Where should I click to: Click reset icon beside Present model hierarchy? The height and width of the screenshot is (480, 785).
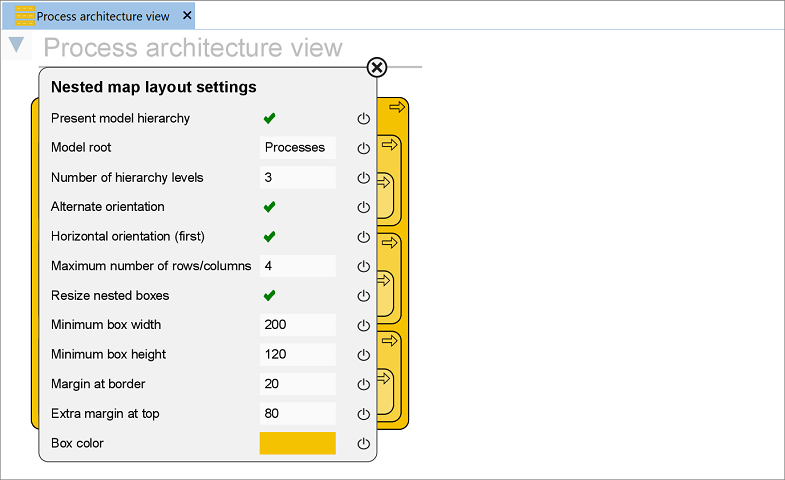pos(364,119)
